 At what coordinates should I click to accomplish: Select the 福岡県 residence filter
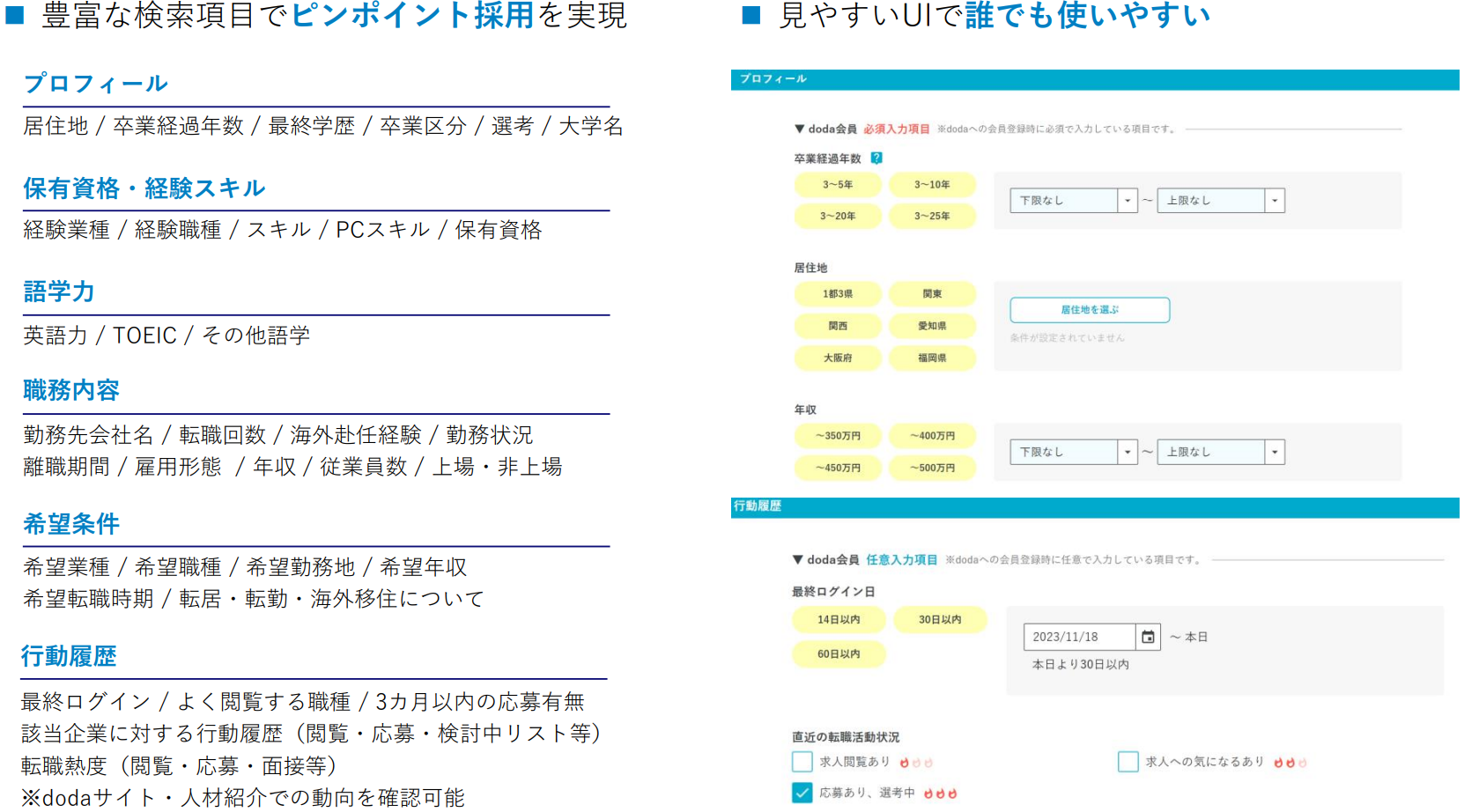(932, 358)
